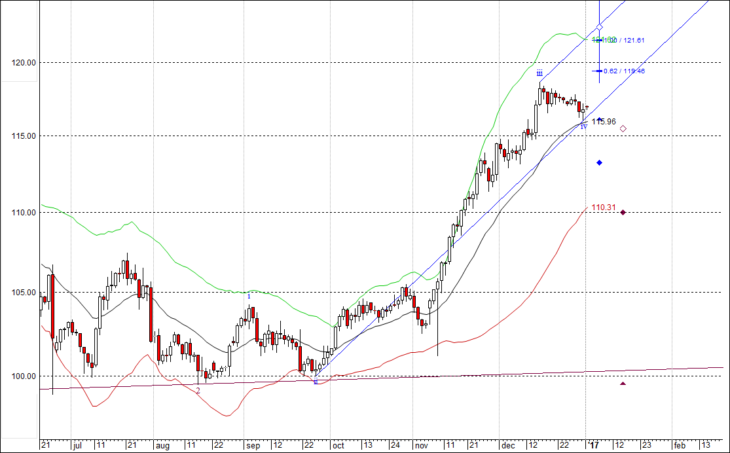The width and height of the screenshot is (730, 453).
Task: Click the 1.00 / 121.61 projection label
Action: click(x=626, y=41)
